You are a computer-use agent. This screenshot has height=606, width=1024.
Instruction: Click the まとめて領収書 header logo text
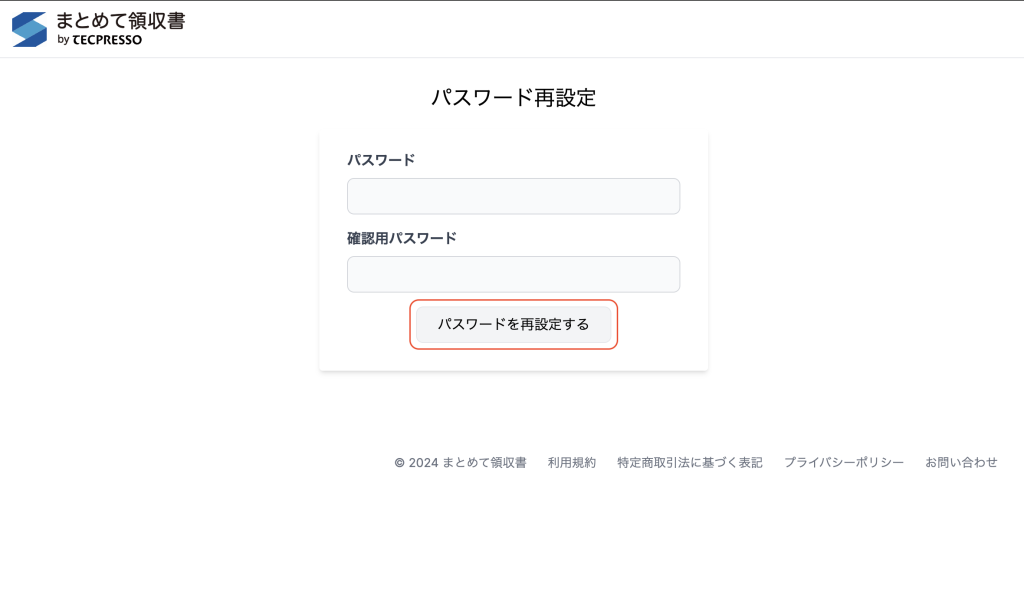pyautogui.click(x=120, y=21)
